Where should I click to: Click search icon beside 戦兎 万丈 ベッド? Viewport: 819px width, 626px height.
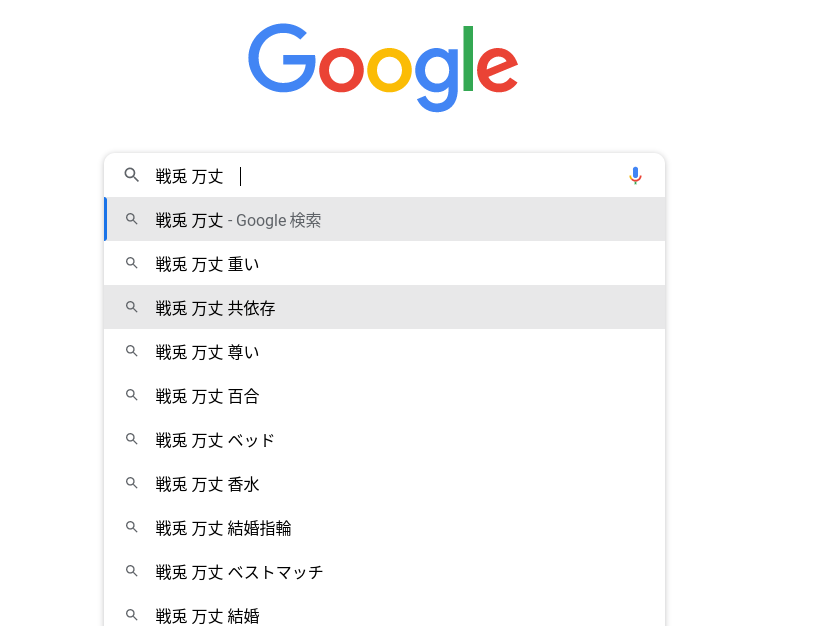click(131, 440)
